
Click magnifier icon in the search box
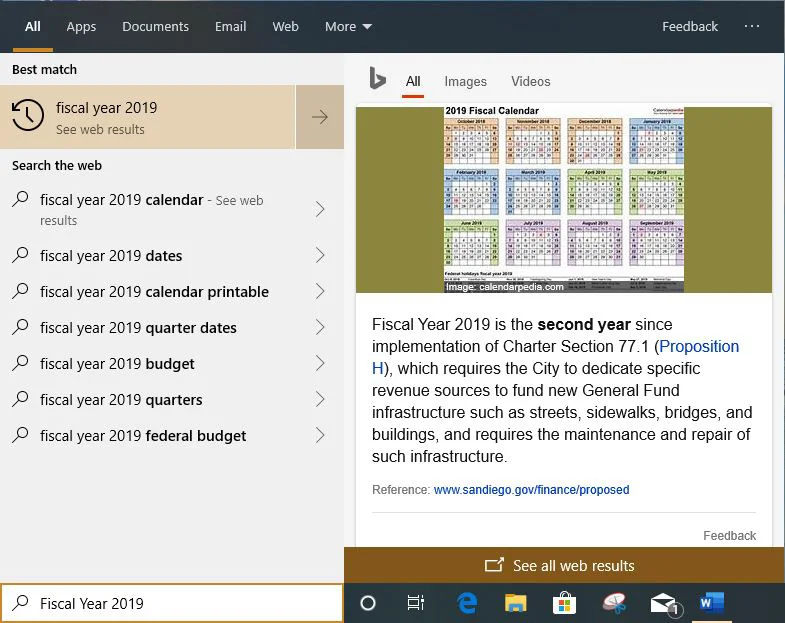[x=20, y=602]
